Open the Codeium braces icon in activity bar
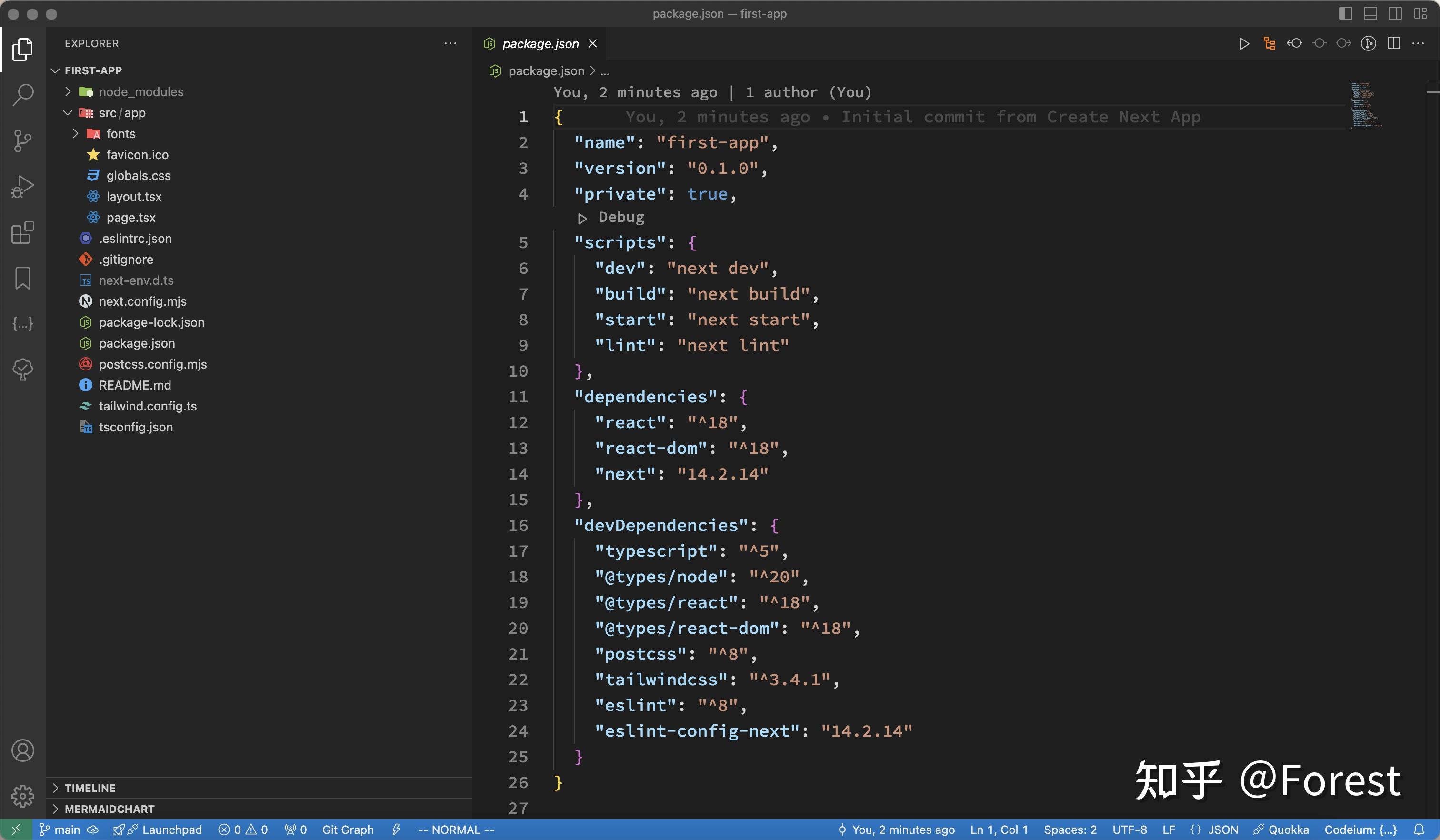 click(x=23, y=324)
